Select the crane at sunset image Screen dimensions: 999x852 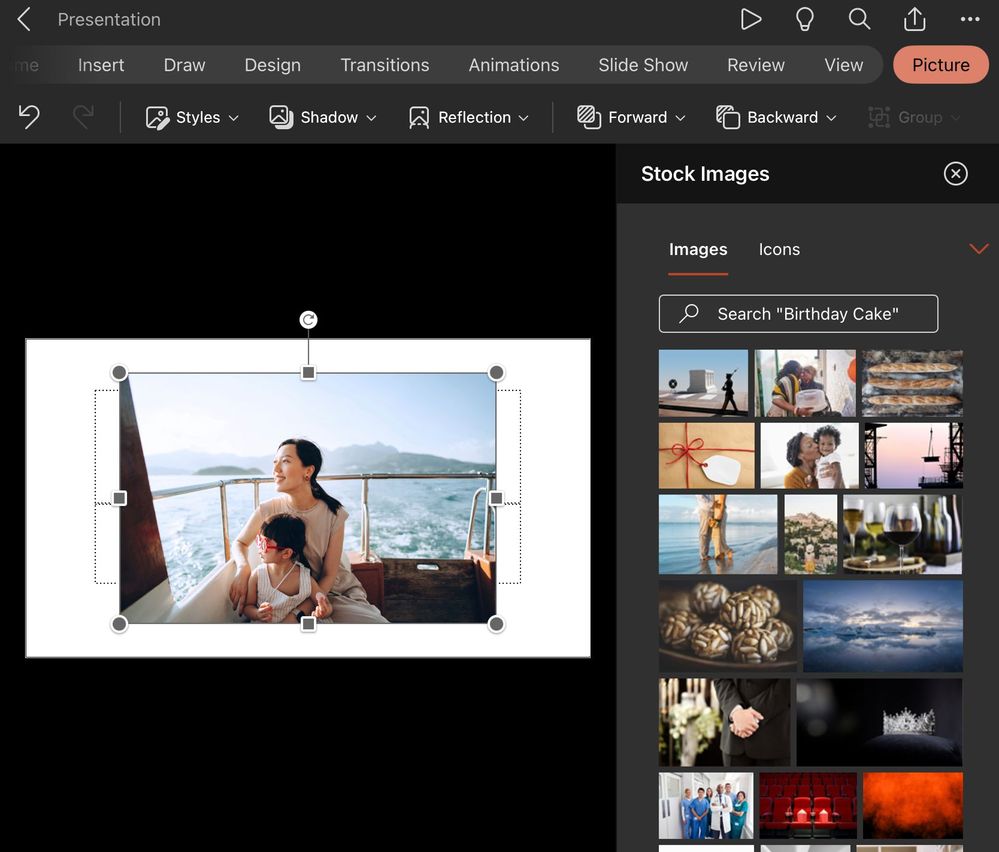pos(914,456)
